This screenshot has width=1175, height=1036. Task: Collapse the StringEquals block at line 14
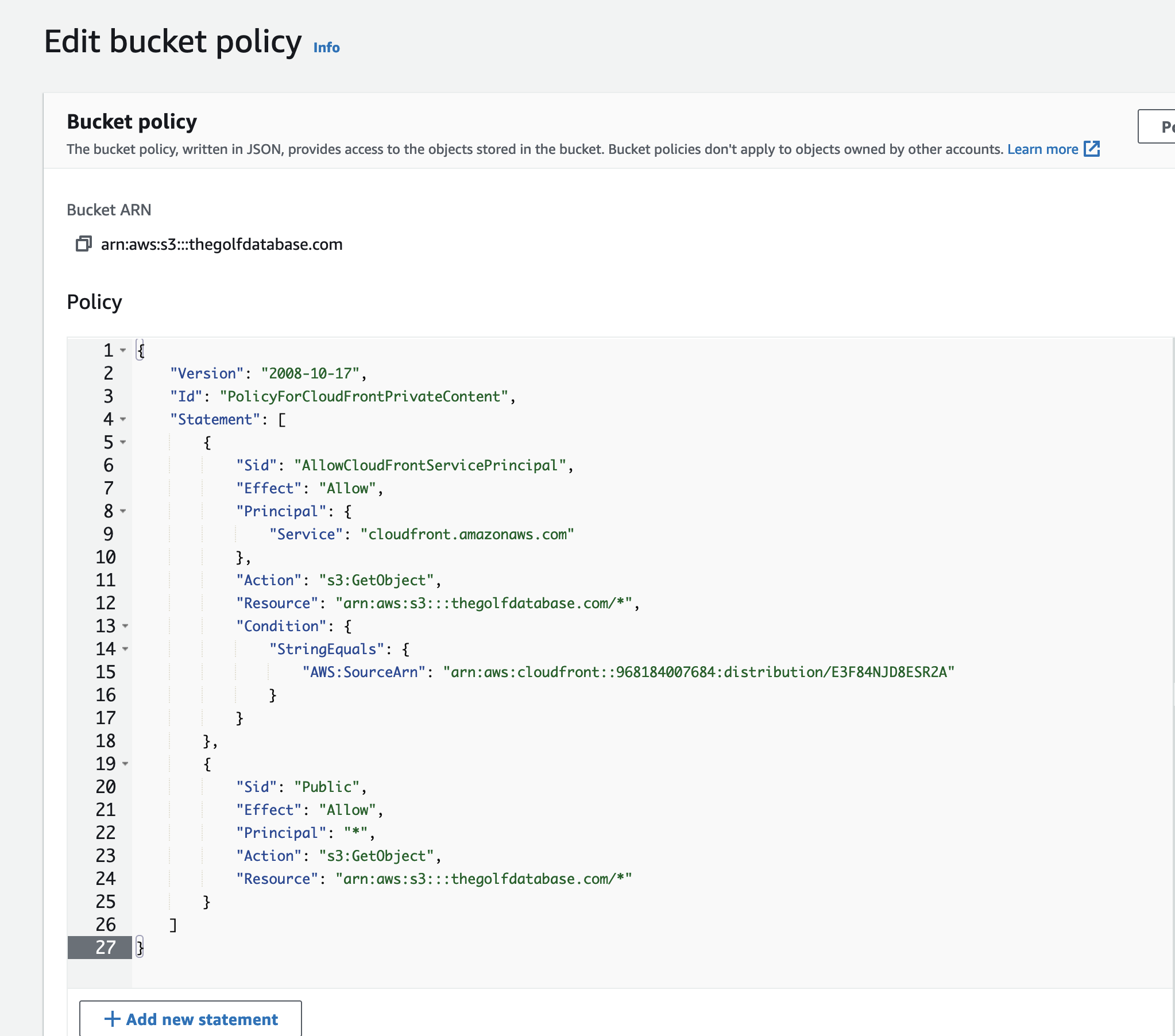point(125,649)
